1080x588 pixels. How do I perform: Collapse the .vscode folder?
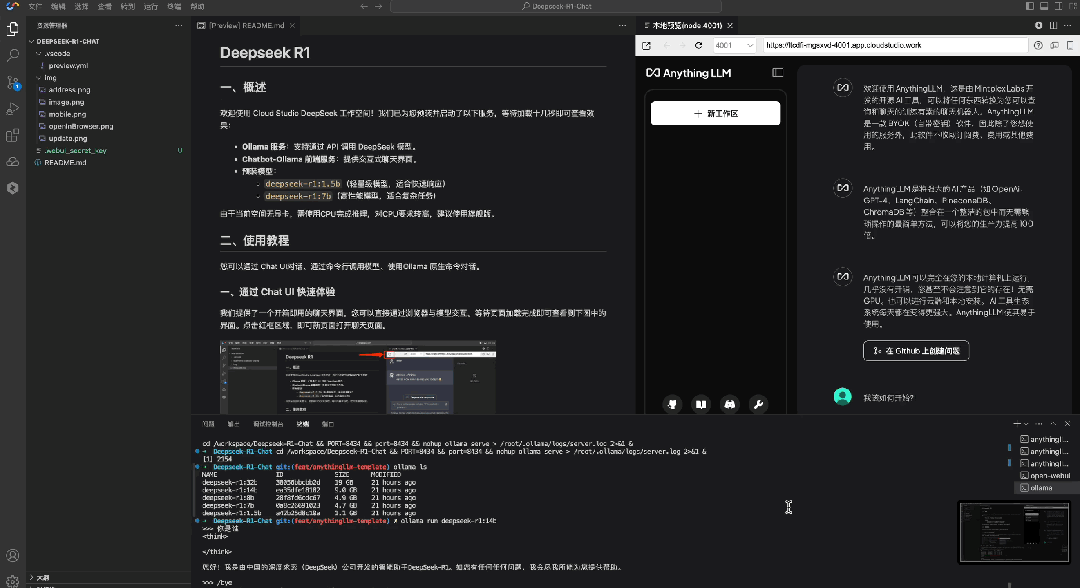point(56,53)
